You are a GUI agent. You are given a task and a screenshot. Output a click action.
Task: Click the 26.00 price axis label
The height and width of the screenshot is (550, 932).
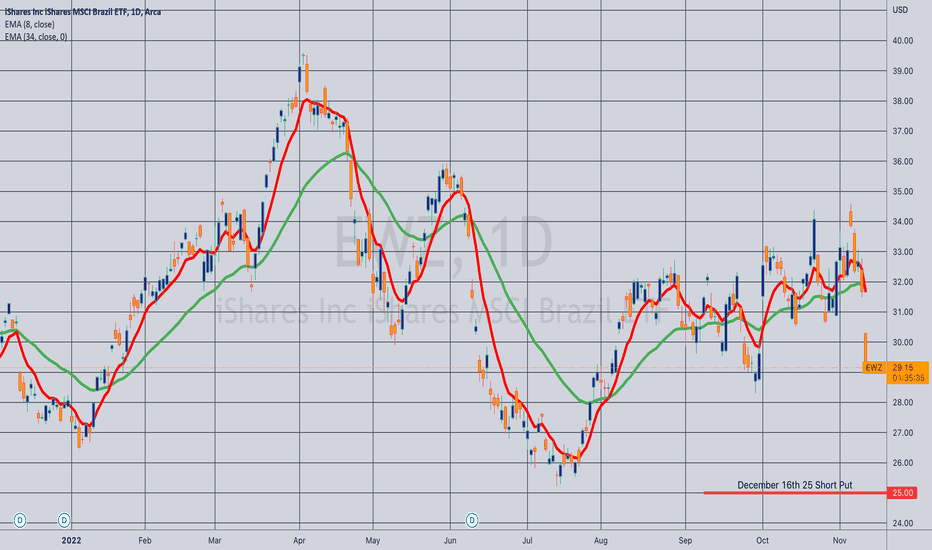[902, 463]
